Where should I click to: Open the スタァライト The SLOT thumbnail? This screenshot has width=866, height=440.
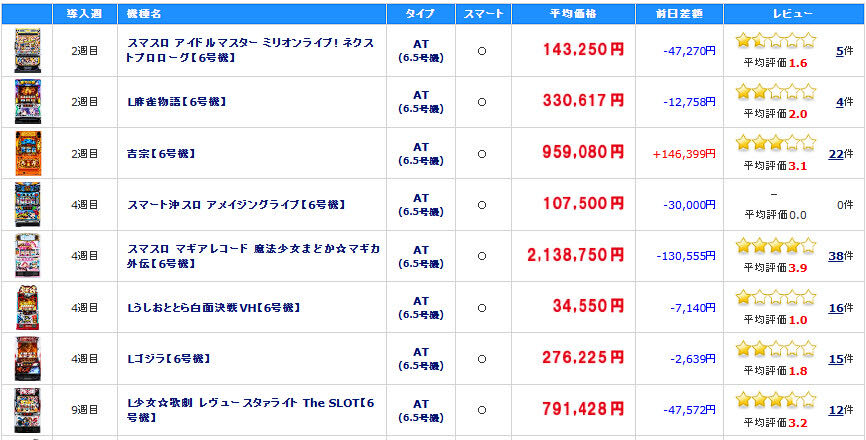[x=27, y=410]
